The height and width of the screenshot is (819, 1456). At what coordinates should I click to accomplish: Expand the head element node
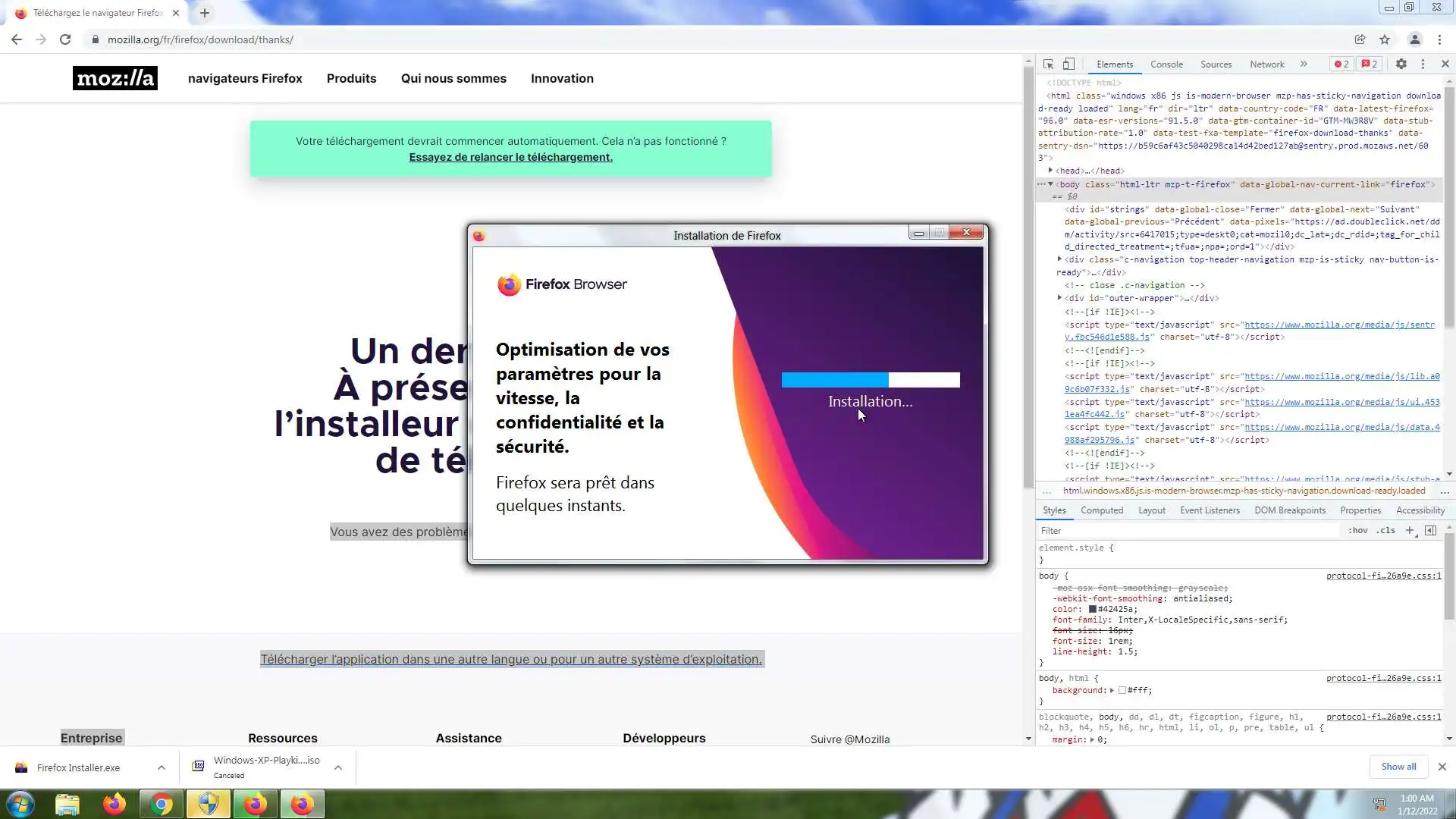tap(1050, 171)
